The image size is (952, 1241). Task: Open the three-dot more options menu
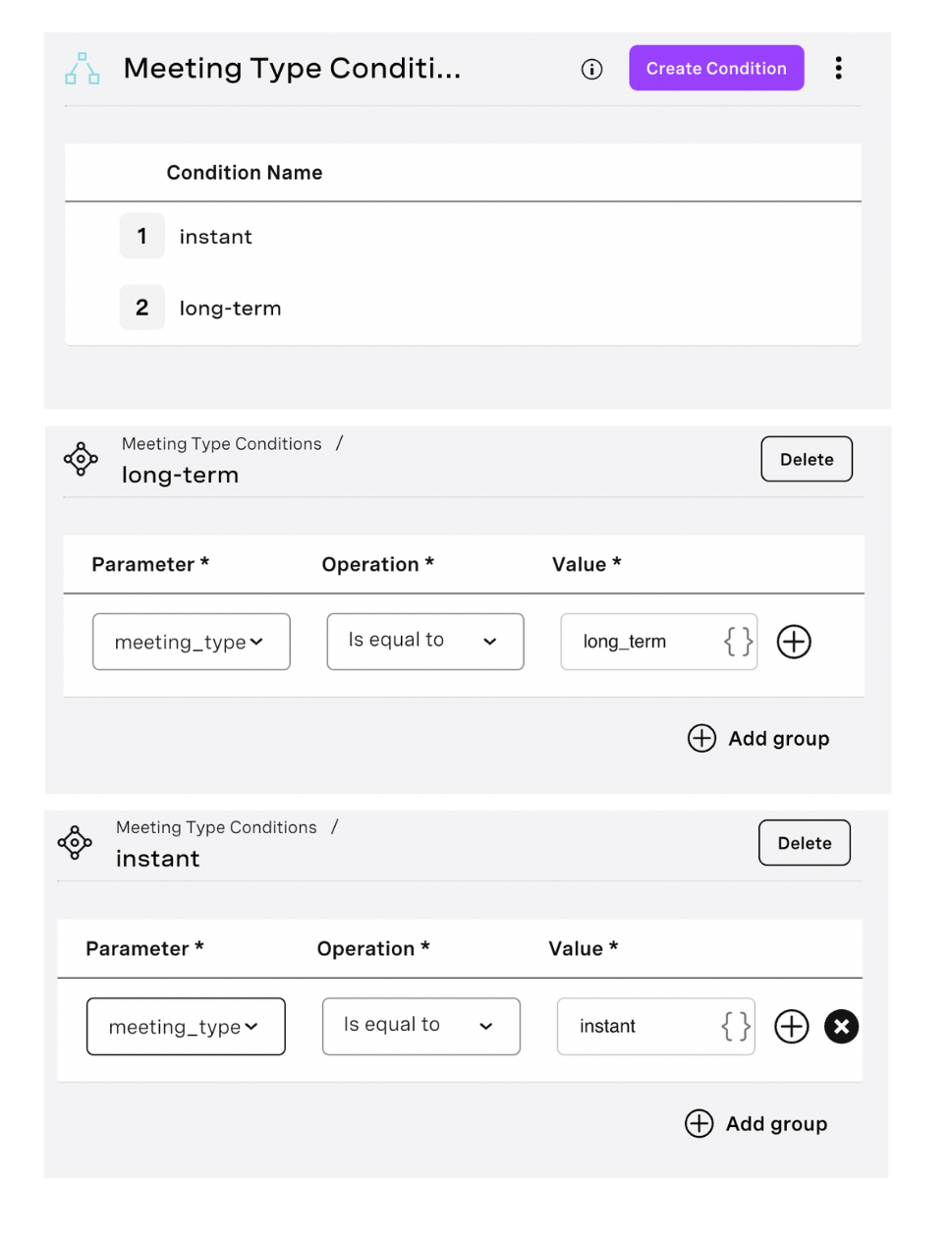pos(838,68)
